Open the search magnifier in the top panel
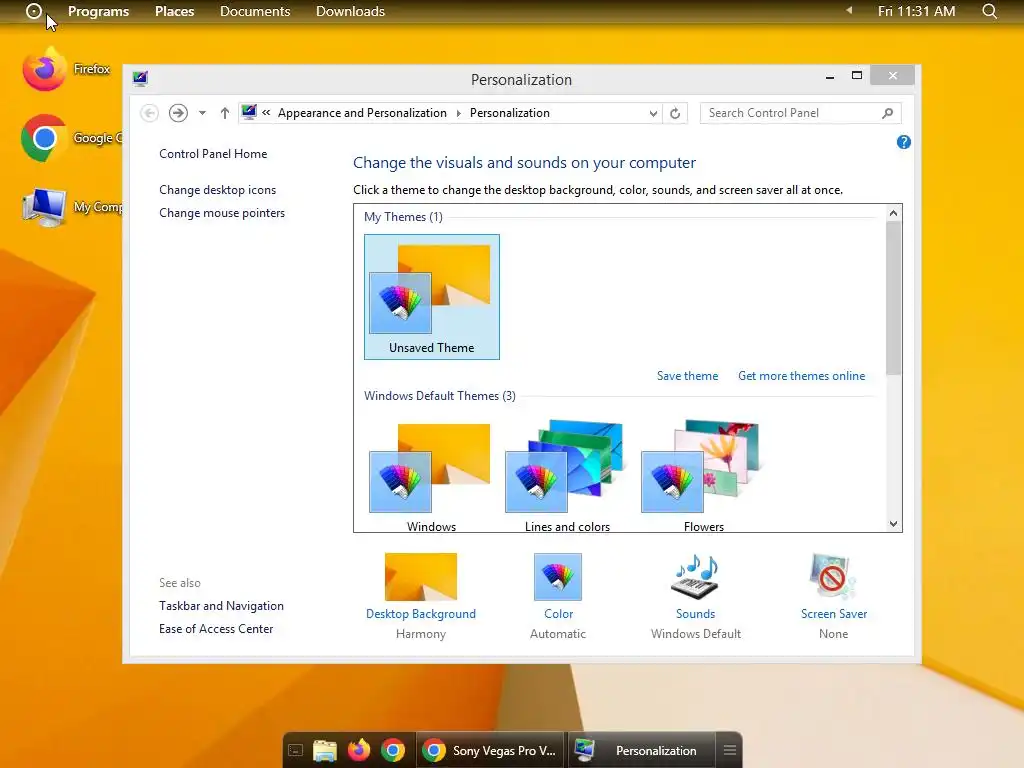The width and height of the screenshot is (1024, 768). tap(989, 11)
